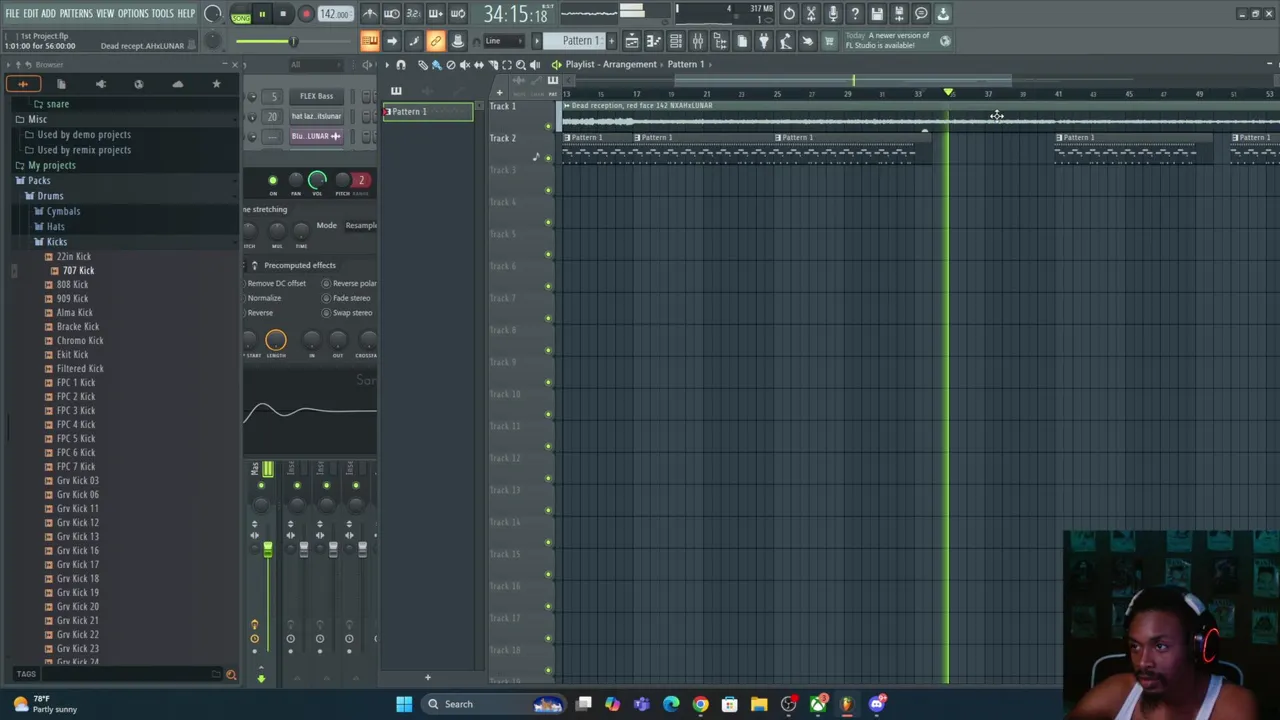Screen dimensions: 1280x720
Task: Open the snap 'Line' dropdown
Action: click(x=506, y=41)
